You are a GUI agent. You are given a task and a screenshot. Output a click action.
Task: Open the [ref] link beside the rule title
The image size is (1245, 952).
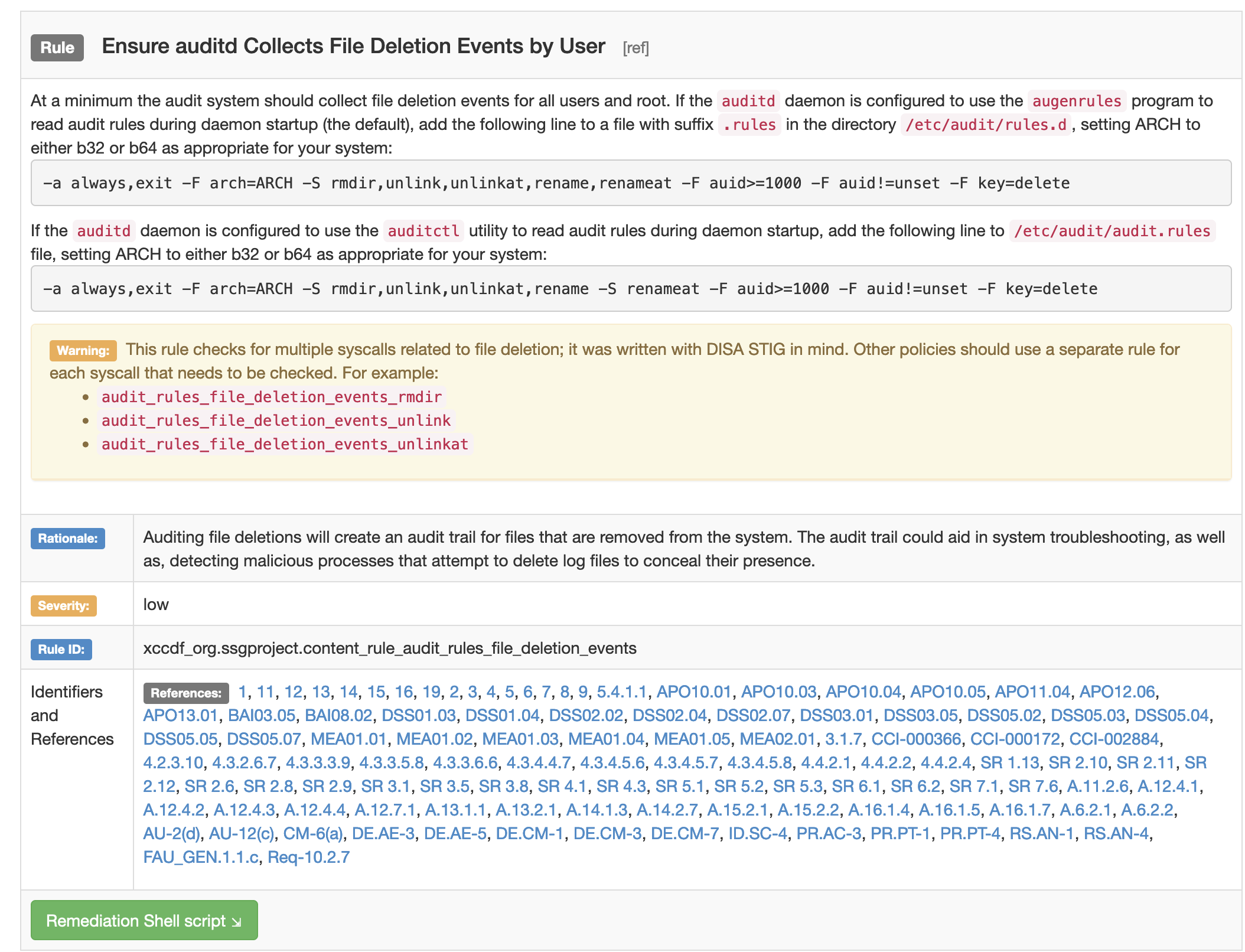(x=635, y=48)
